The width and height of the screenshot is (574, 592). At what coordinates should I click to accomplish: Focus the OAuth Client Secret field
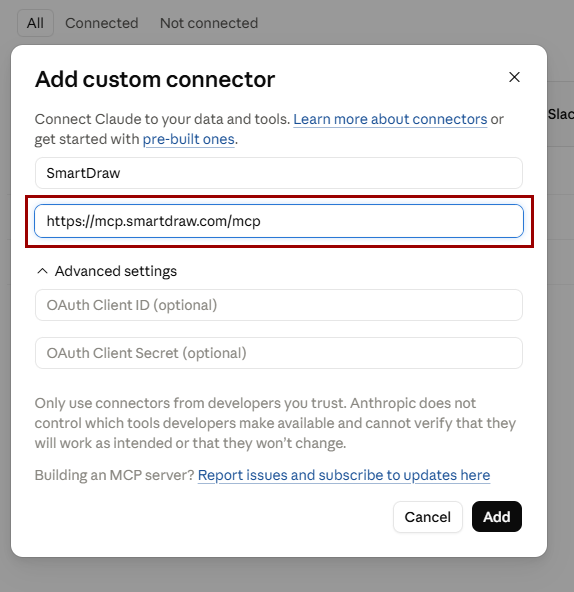279,353
